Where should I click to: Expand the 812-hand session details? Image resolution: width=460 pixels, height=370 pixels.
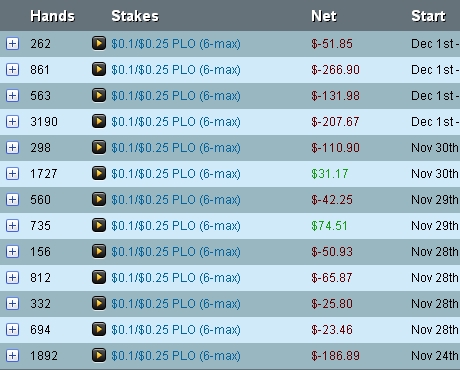click(x=12, y=278)
